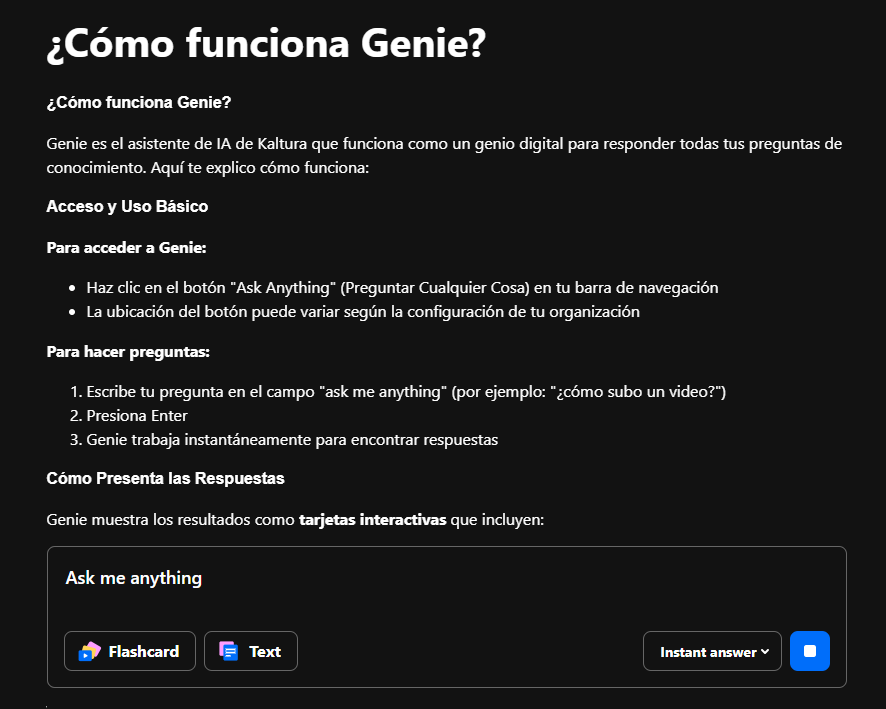Click the Acceso y Uso Básico heading
Image resolution: width=886 pixels, height=709 pixels.
tap(127, 206)
